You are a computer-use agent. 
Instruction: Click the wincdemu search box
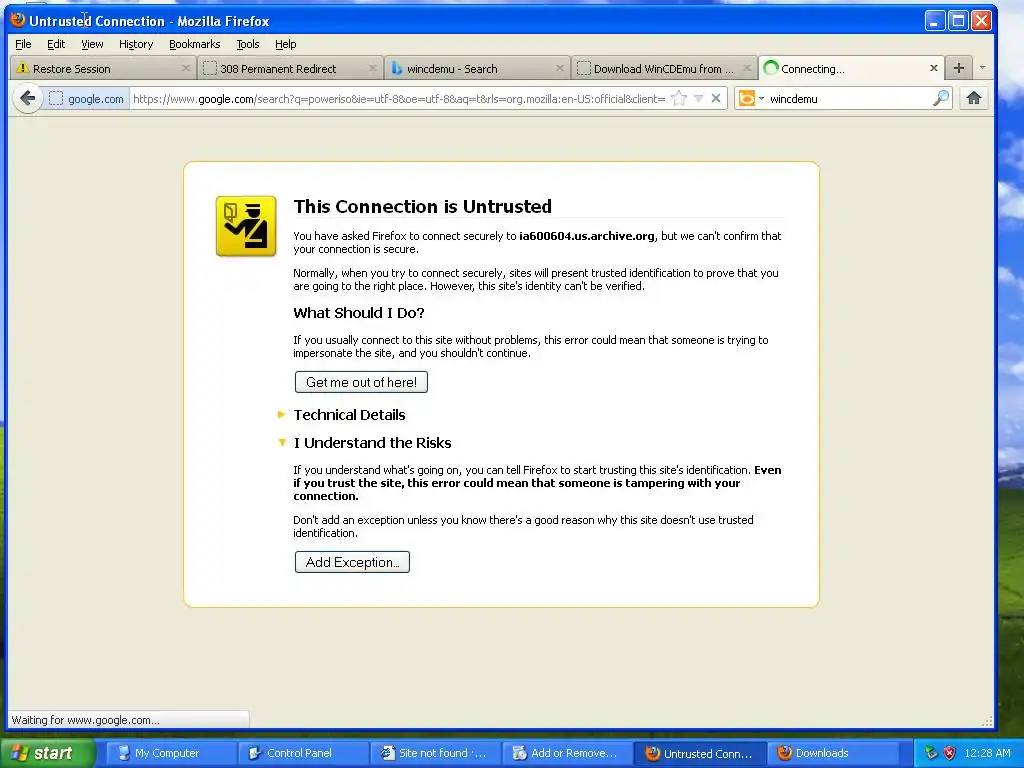click(x=849, y=99)
